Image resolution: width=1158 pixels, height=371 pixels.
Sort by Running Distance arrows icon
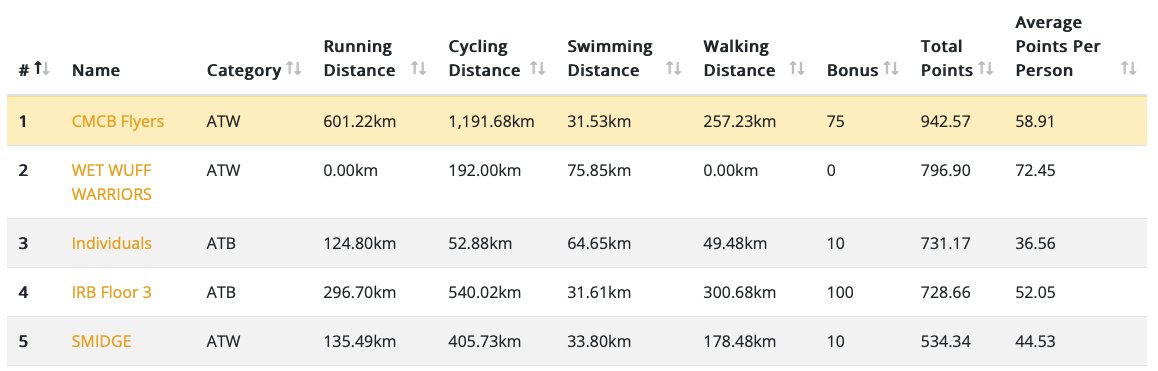[x=419, y=69]
